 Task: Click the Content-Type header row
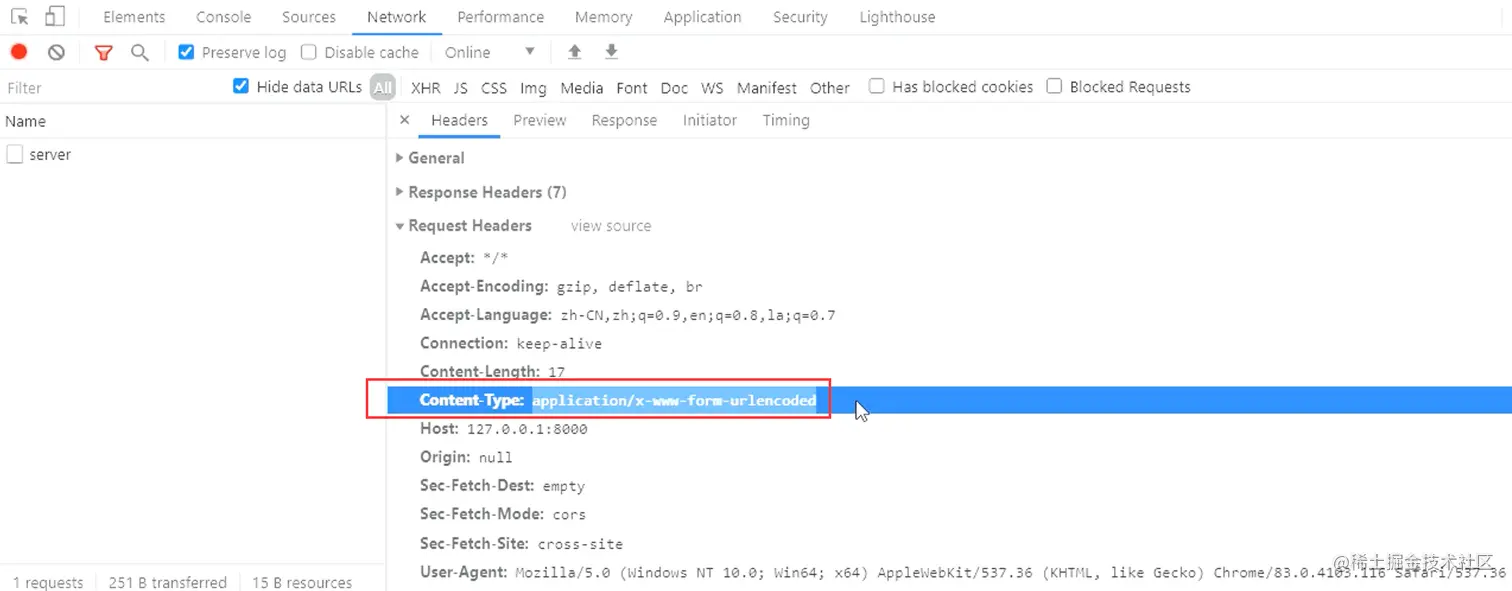coord(949,400)
